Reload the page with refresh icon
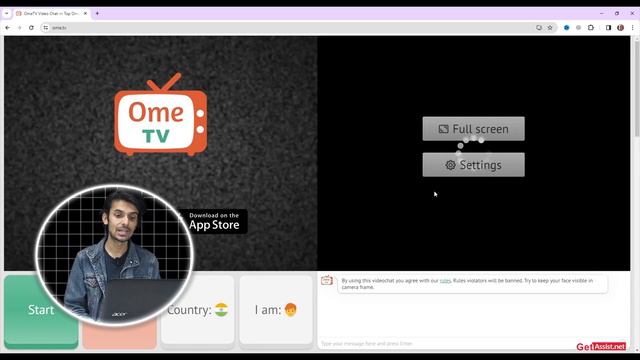 point(31,28)
